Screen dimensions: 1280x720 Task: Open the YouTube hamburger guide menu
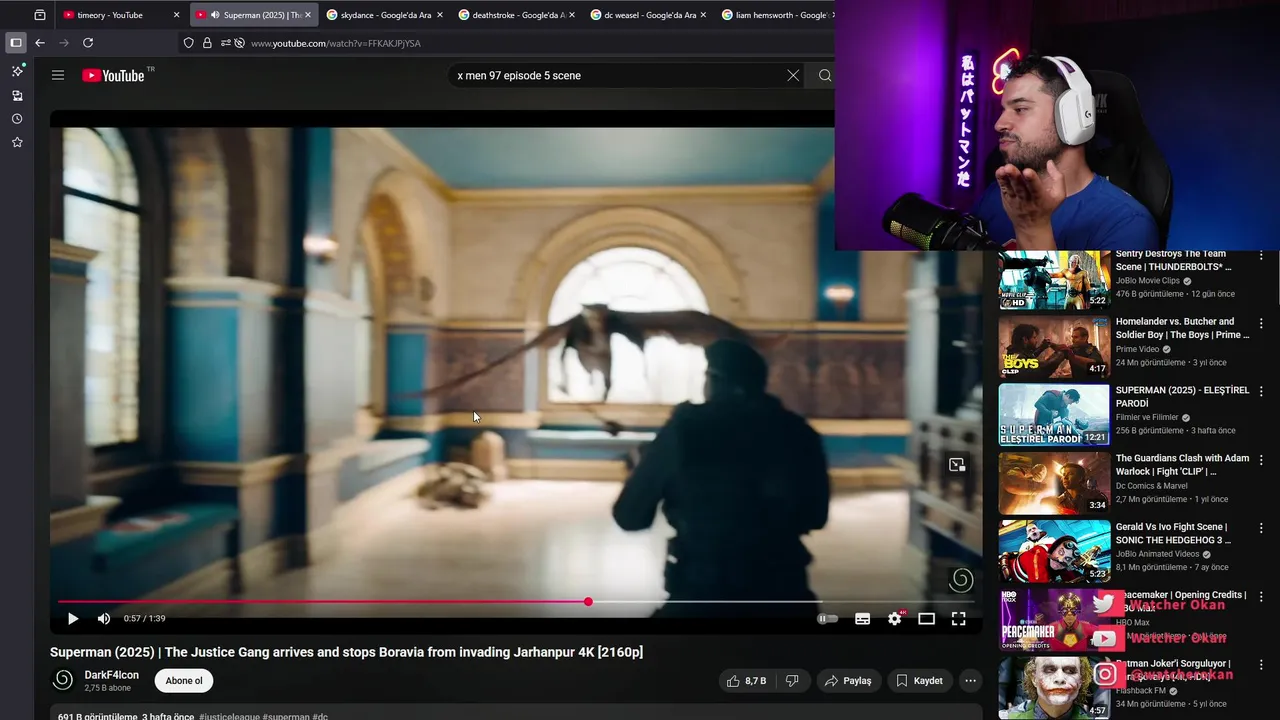coord(58,75)
